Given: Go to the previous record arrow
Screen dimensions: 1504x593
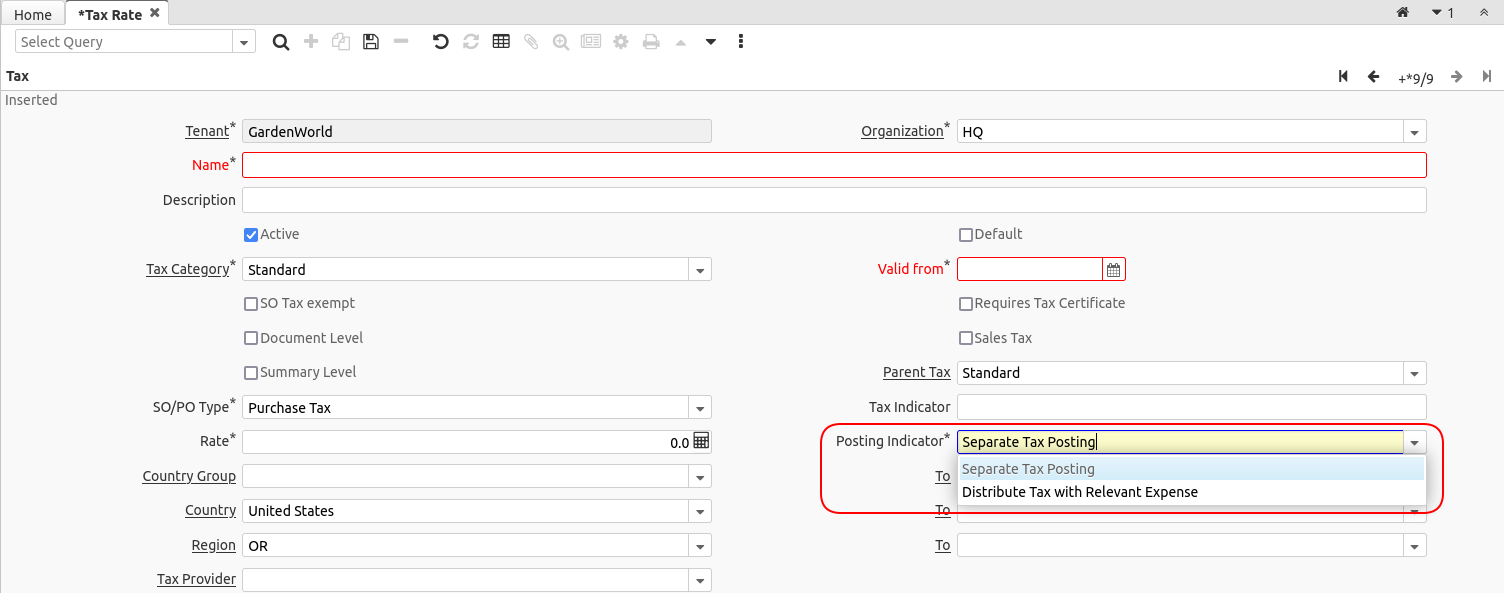Looking at the screenshot, I should (1373, 77).
